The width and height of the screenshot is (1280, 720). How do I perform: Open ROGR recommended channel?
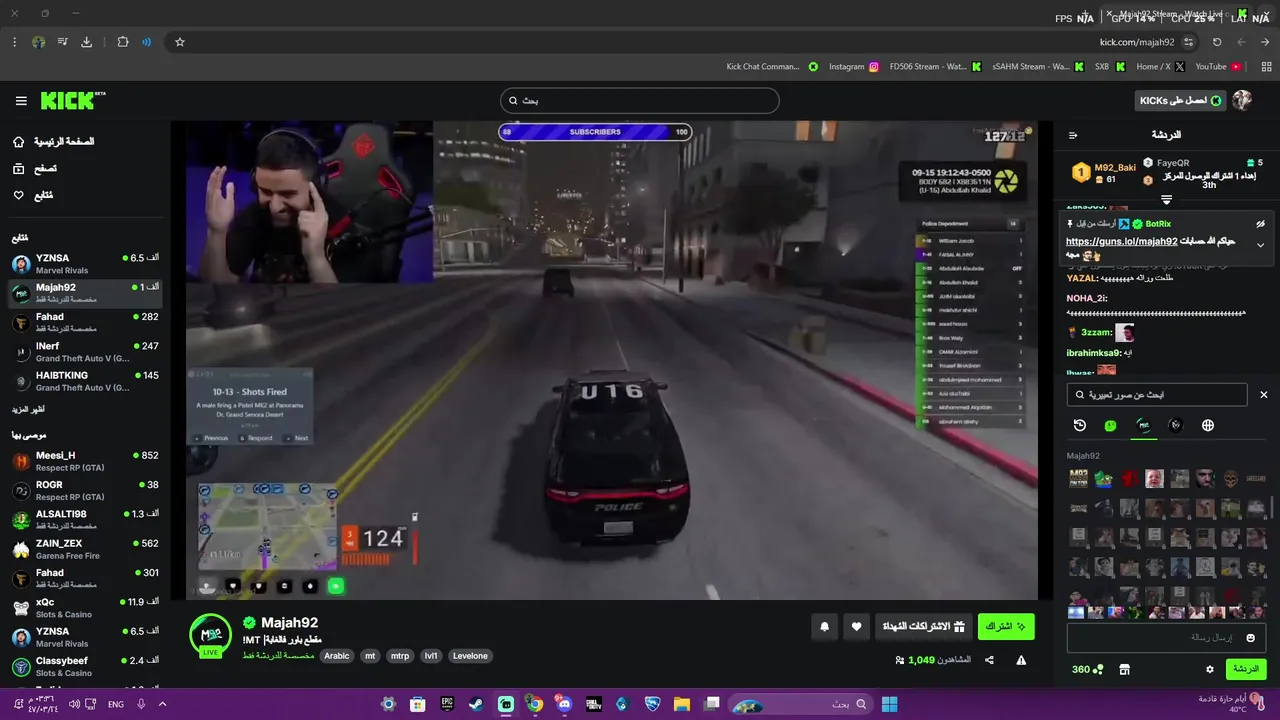tap(85, 490)
